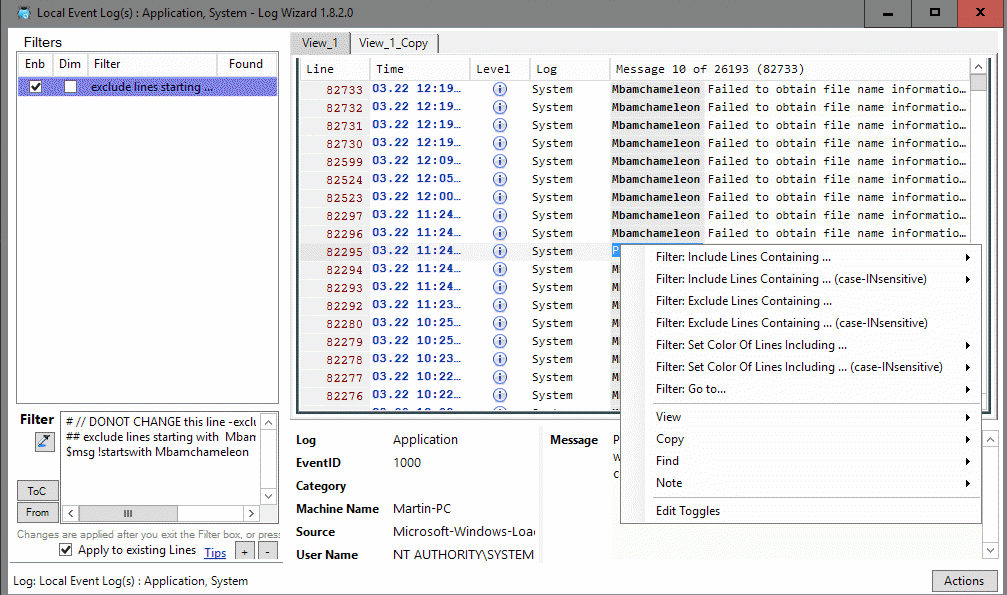Click line number 82599 in the list
This screenshot has height=595, width=1007.
tap(344, 162)
